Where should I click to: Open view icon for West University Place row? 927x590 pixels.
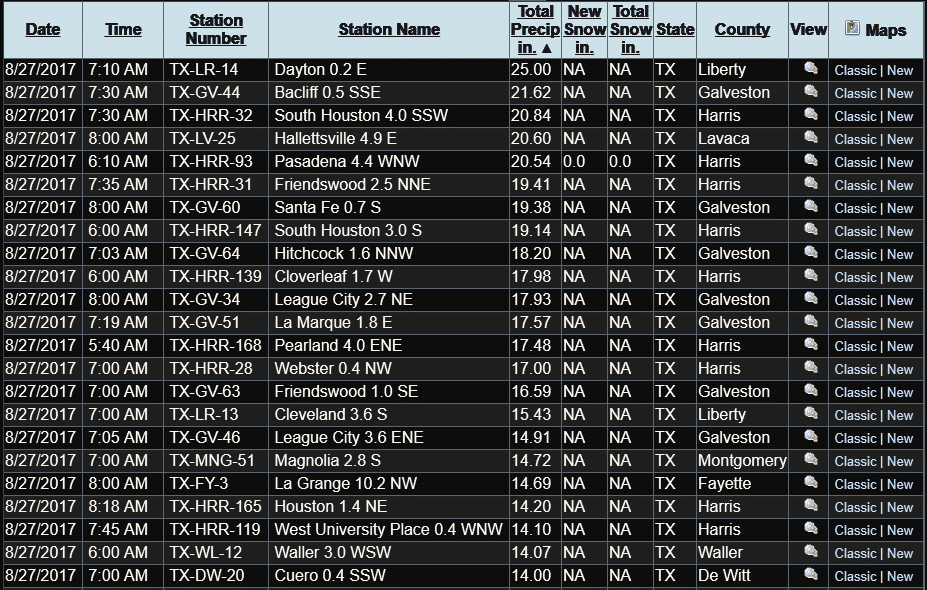[811, 529]
